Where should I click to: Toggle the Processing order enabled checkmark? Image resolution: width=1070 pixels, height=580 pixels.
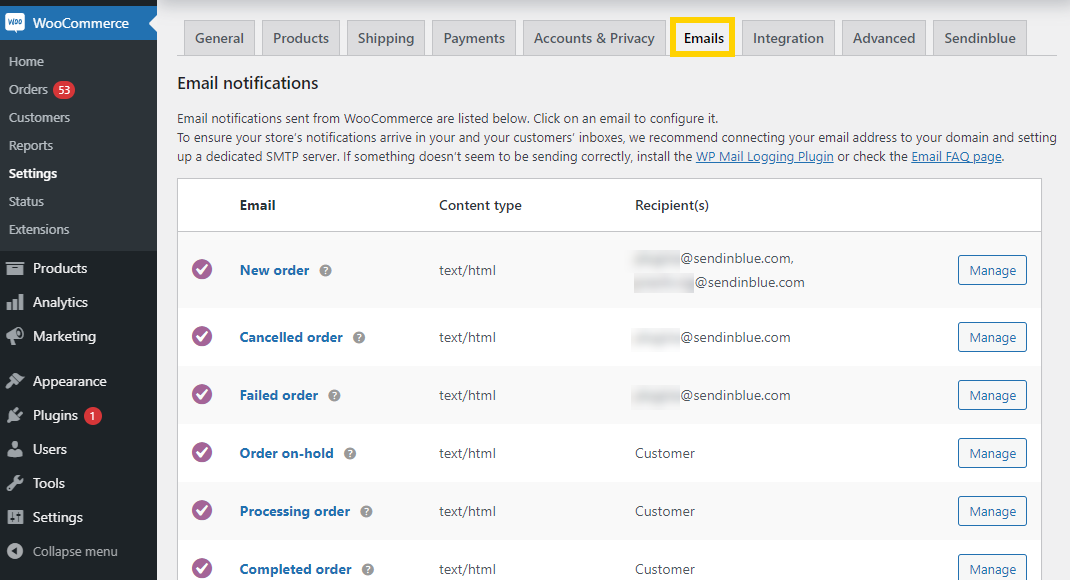point(202,511)
